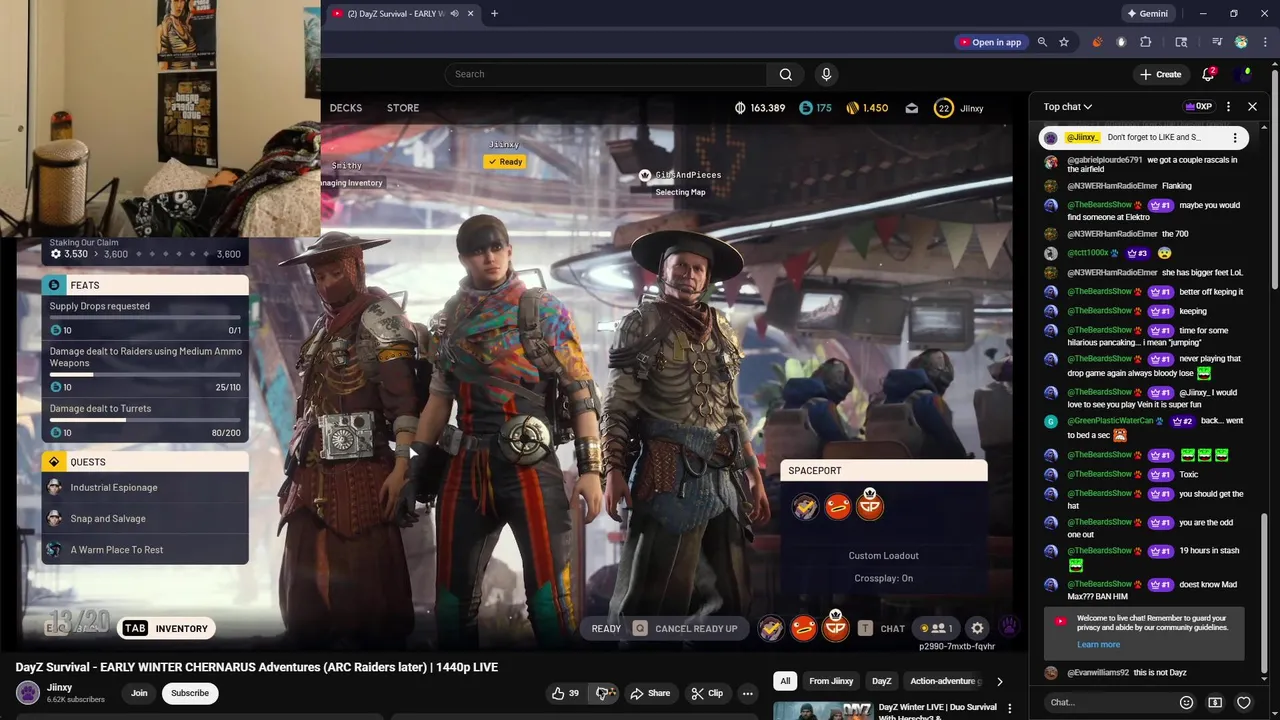Viewport: 1280px width, 720px height.
Task: Select the DayZ filter chip
Action: pyautogui.click(x=881, y=681)
